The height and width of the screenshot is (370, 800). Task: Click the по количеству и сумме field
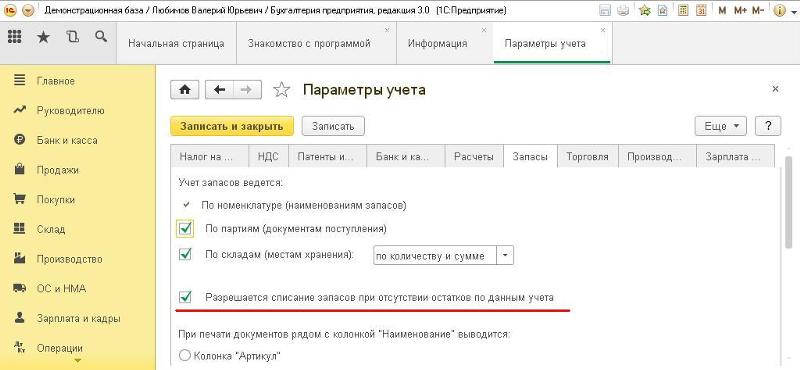click(435, 256)
